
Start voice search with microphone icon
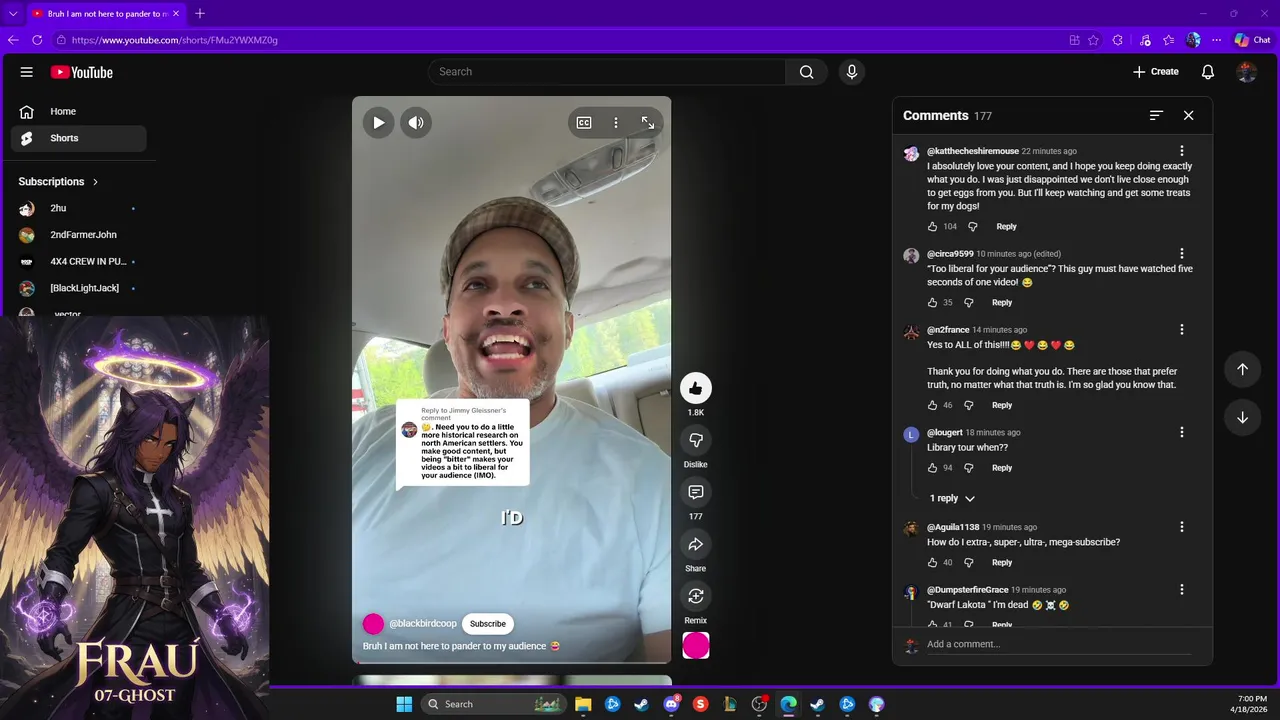point(852,72)
